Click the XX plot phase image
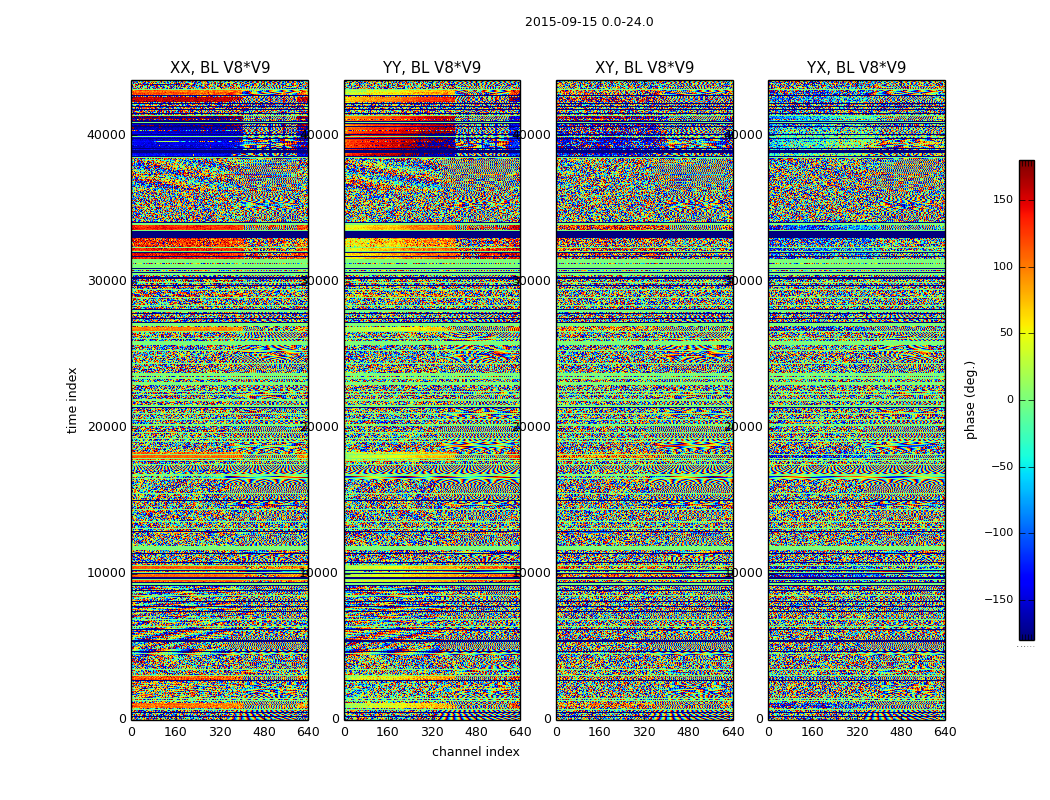Image resolution: width=1050 pixels, height=800 pixels. point(220,400)
